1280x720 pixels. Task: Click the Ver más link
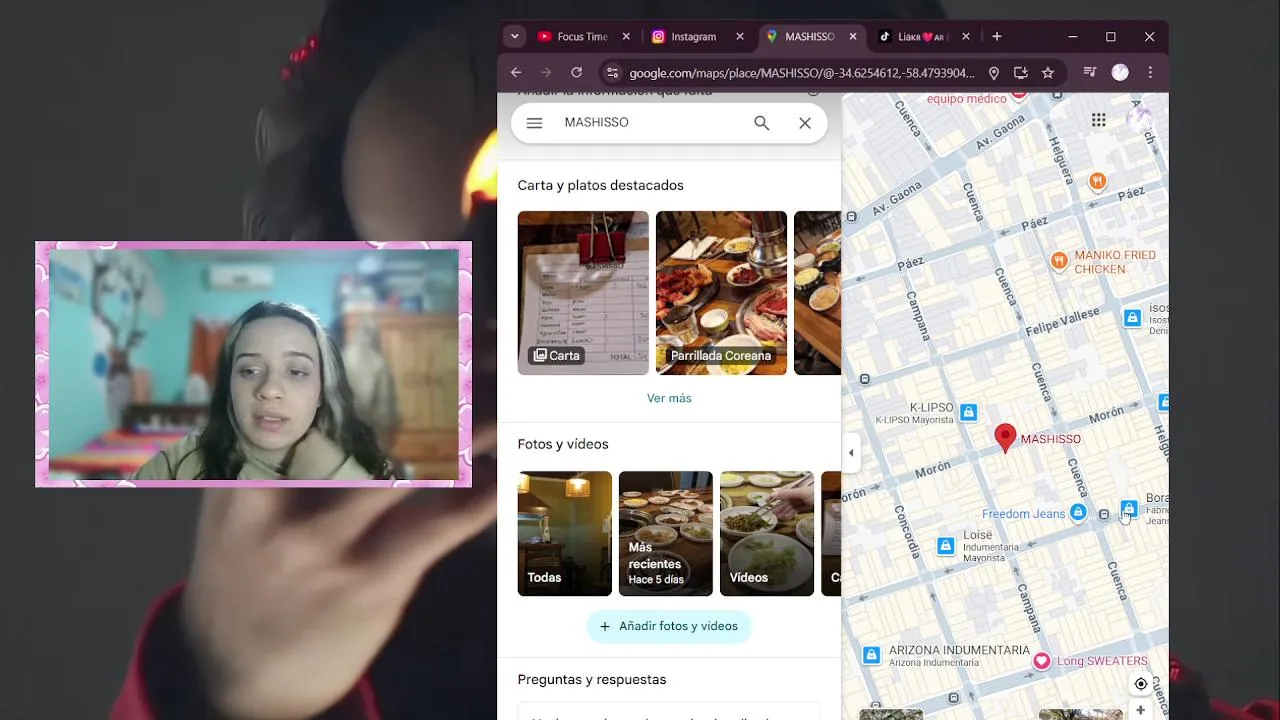click(x=669, y=398)
